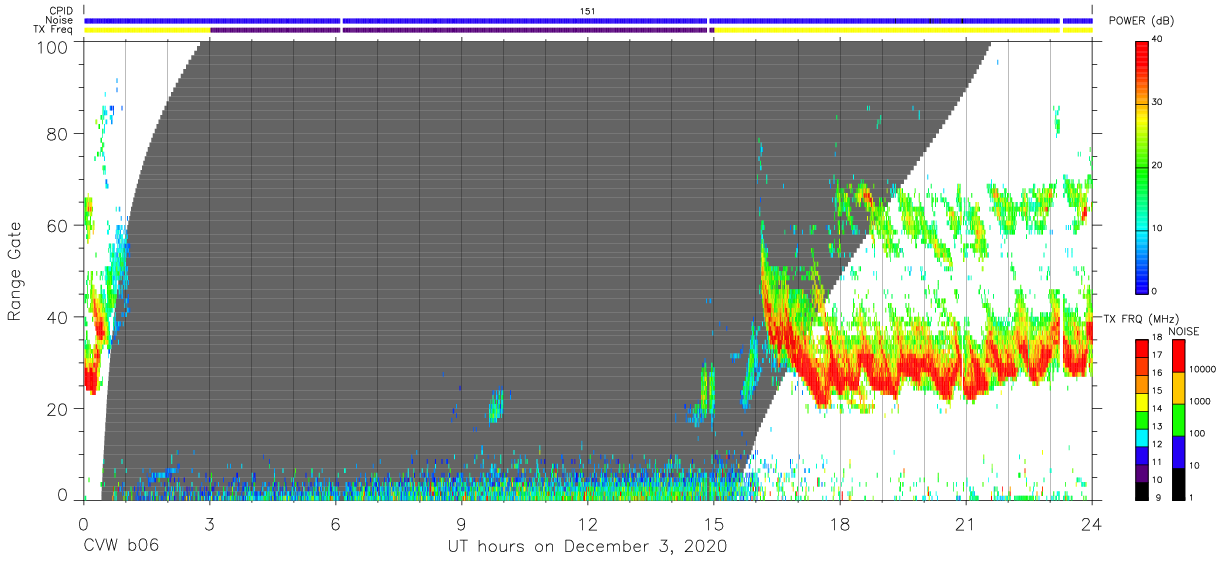This screenshot has width=1228, height=567.
Task: Click the 'Noise' row label
Action: (60, 20)
